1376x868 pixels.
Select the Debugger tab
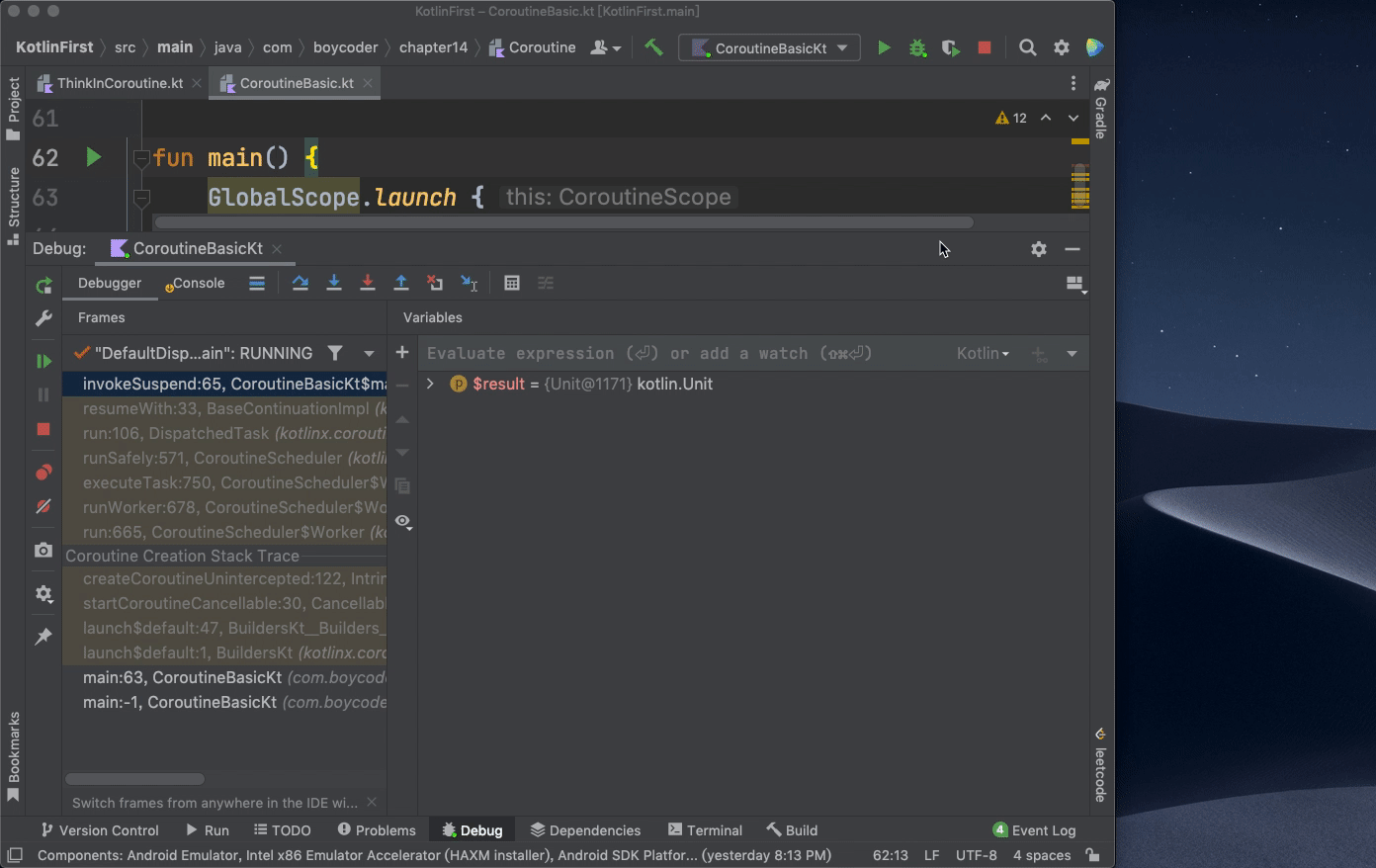coord(110,284)
